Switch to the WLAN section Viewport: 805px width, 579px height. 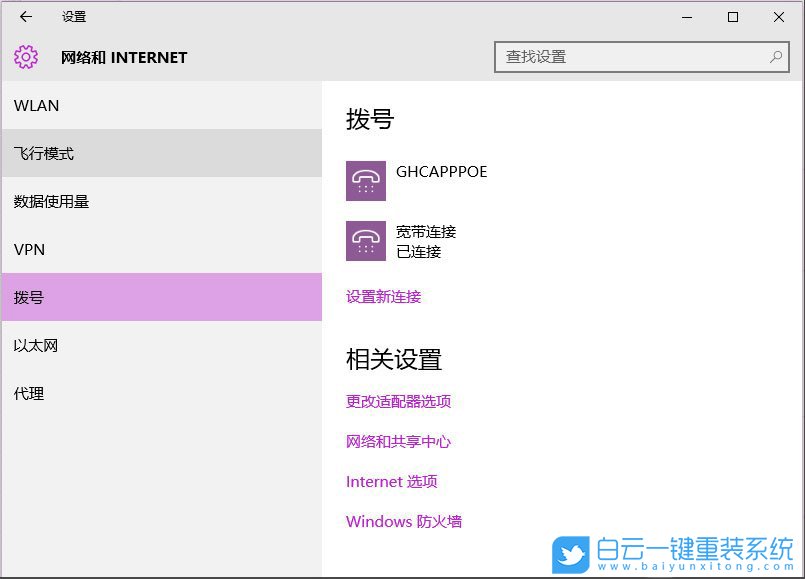tap(37, 105)
